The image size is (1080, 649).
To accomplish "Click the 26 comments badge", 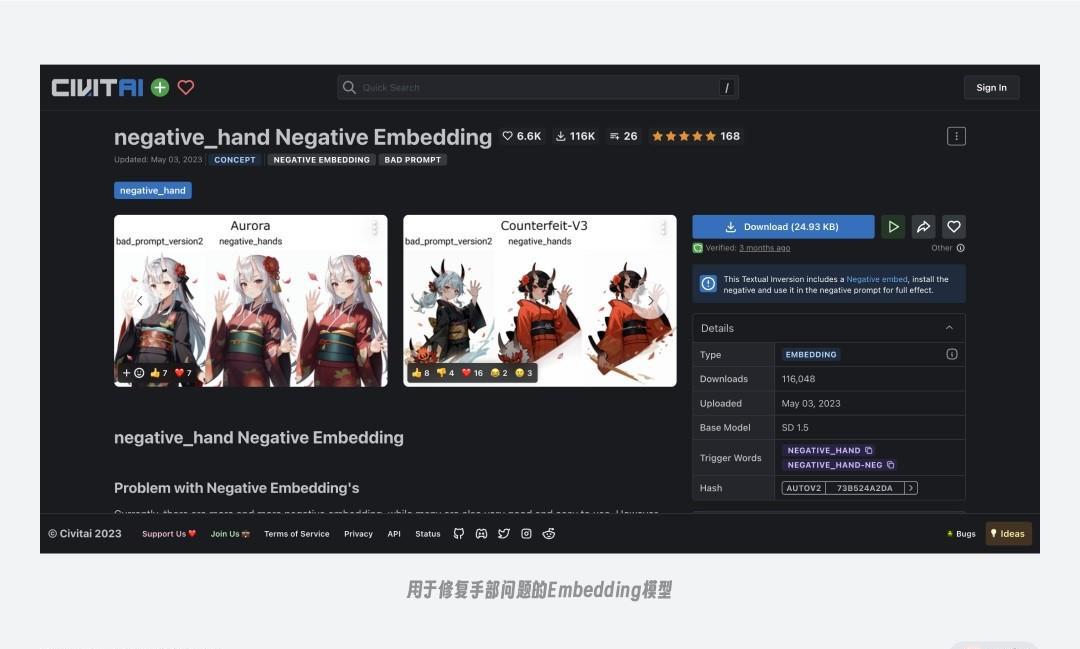I will 623,136.
